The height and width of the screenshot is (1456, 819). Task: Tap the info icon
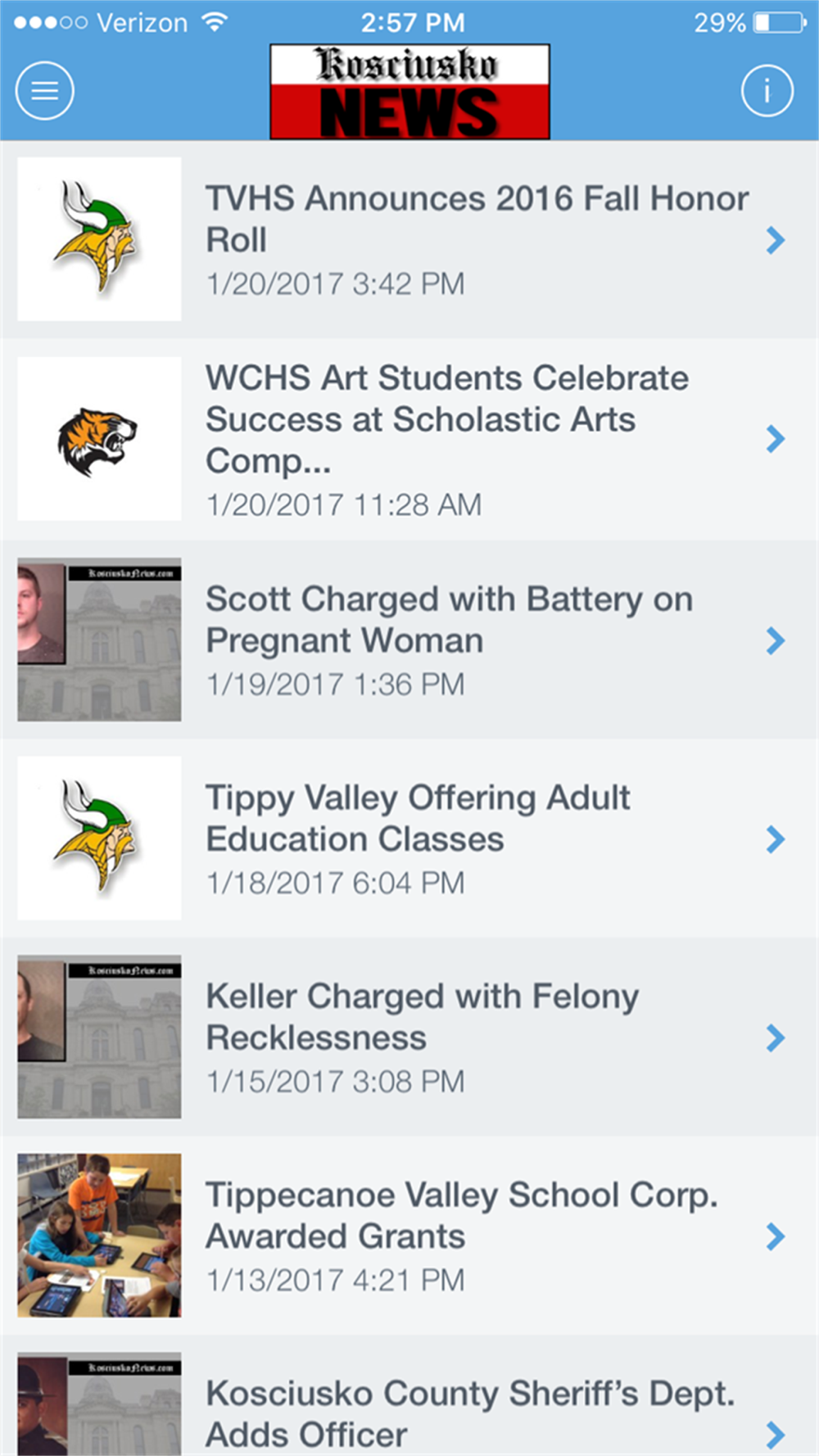click(x=767, y=90)
